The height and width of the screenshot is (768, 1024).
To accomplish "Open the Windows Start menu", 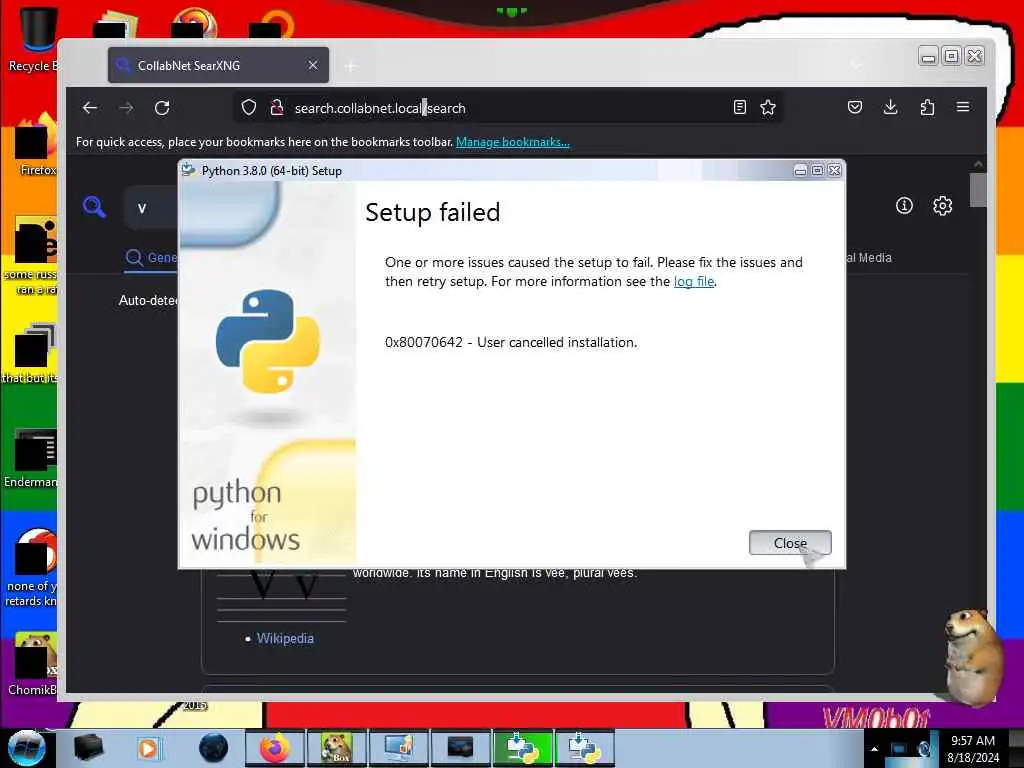I will coord(26,748).
